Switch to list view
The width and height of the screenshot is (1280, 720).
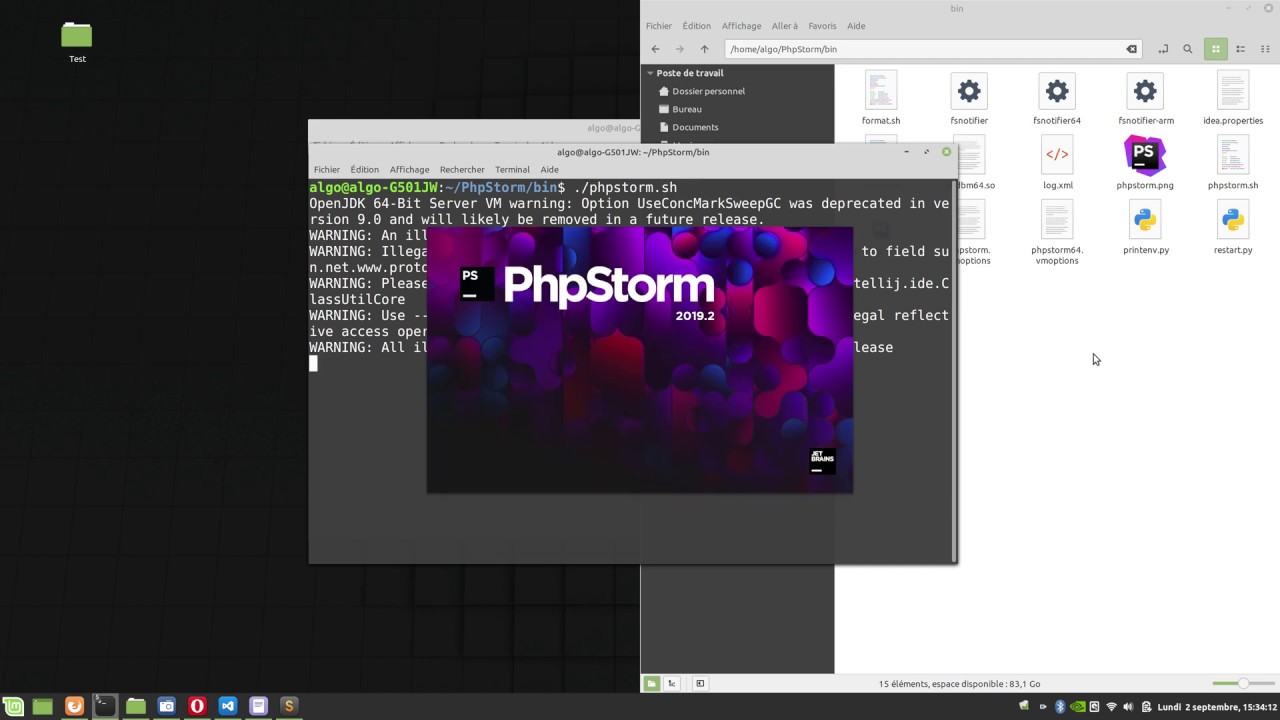point(1240,49)
